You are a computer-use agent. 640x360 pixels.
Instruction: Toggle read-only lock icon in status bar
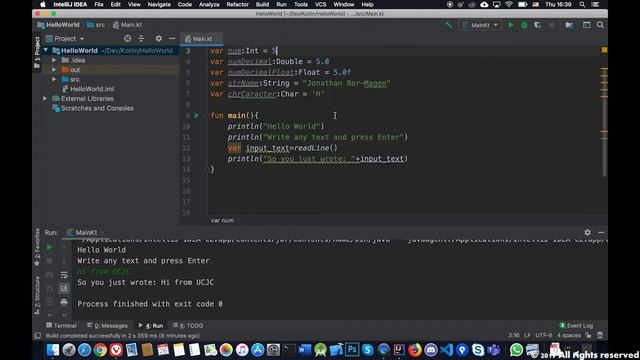point(588,335)
